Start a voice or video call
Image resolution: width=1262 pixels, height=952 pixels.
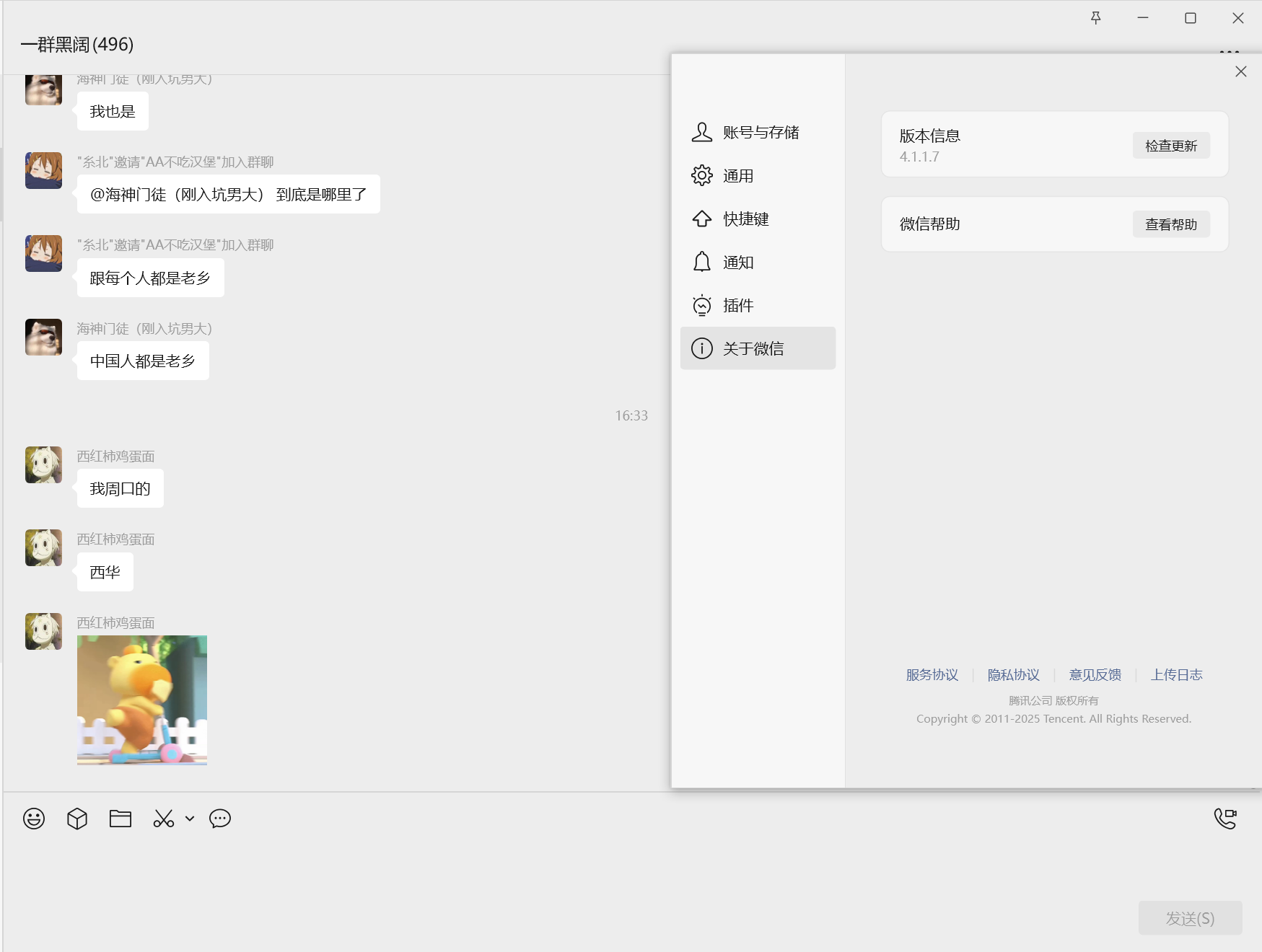[1227, 819]
